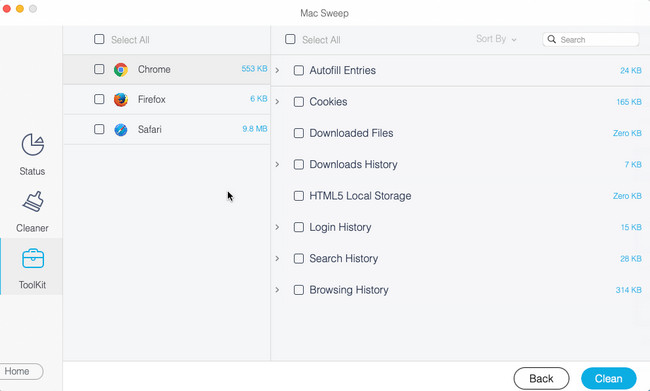Open the Status pie chart icon
The image size is (650, 391).
pyautogui.click(x=32, y=145)
